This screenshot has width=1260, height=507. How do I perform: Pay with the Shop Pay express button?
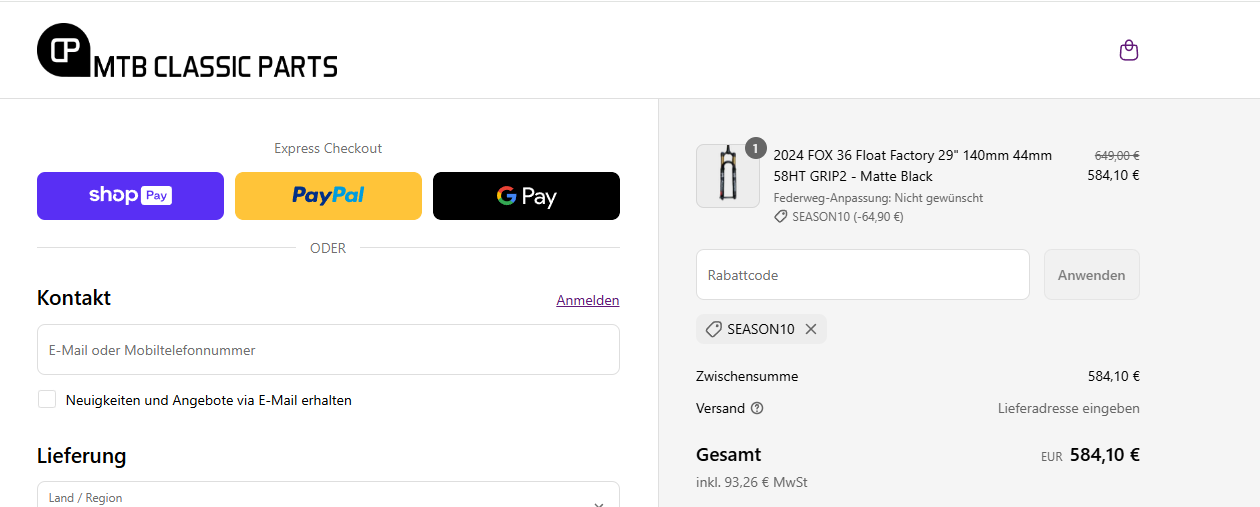click(x=130, y=196)
